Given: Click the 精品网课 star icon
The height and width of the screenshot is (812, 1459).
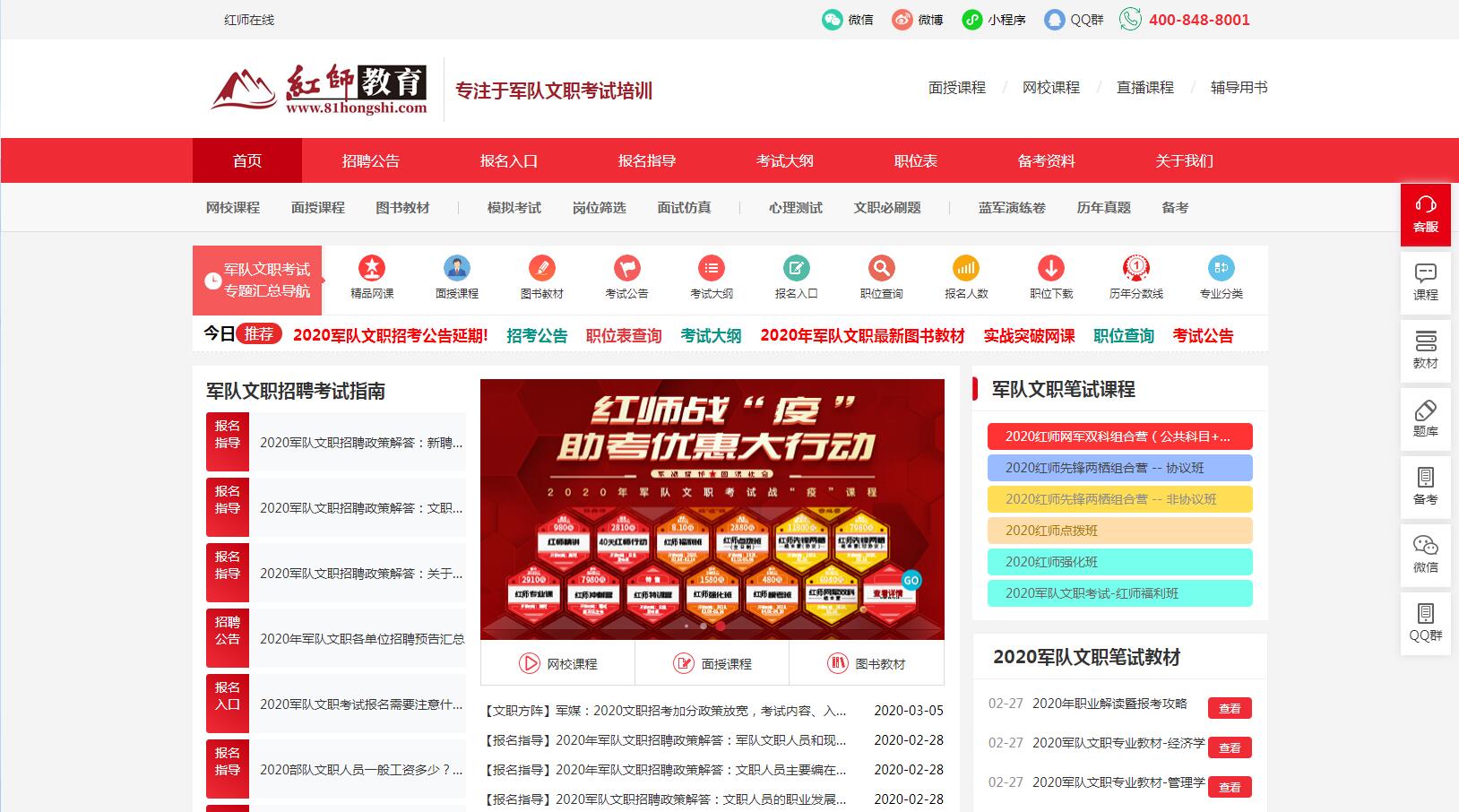Looking at the screenshot, I should pyautogui.click(x=371, y=268).
